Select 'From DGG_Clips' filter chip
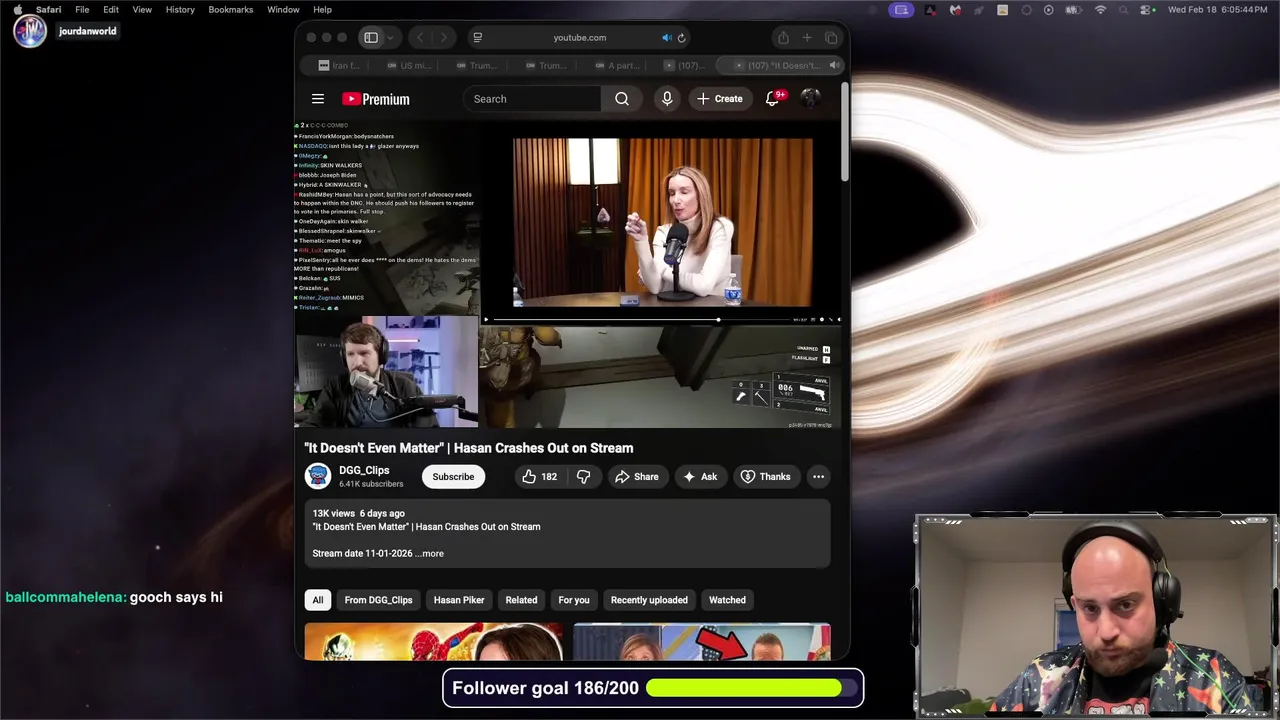Image resolution: width=1280 pixels, height=720 pixels. pyautogui.click(x=378, y=600)
